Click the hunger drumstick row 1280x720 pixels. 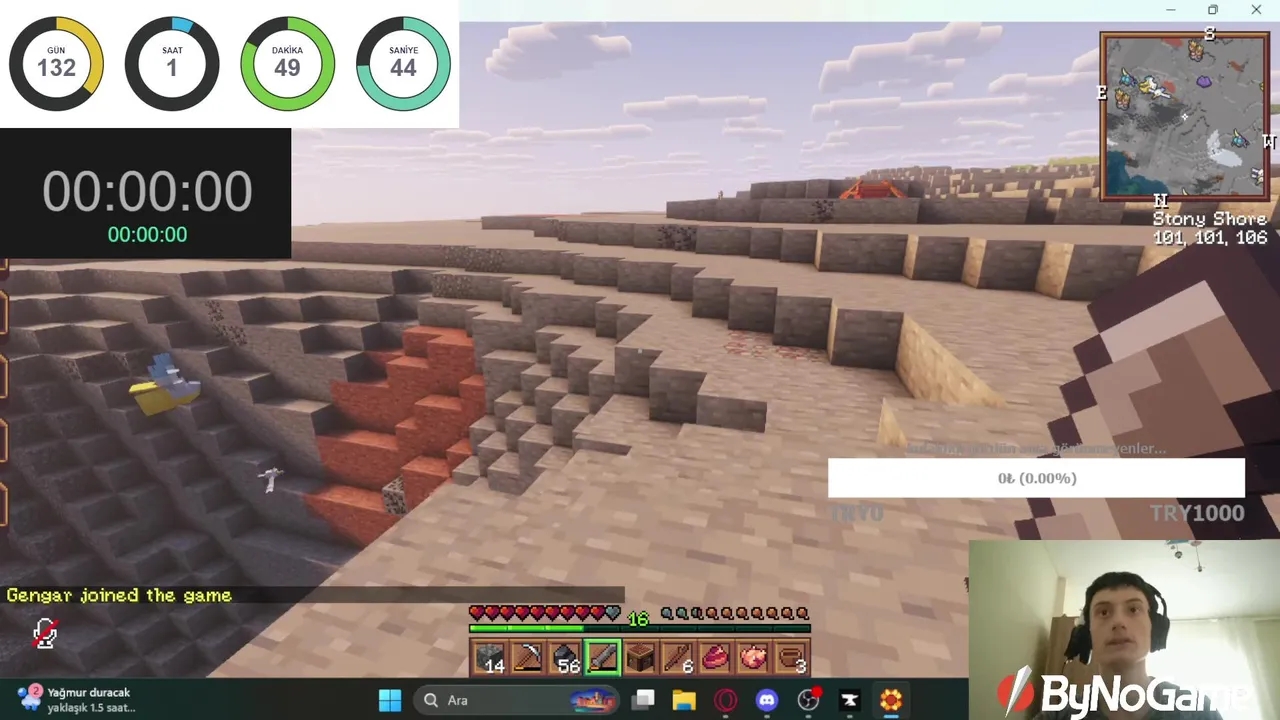tap(734, 613)
